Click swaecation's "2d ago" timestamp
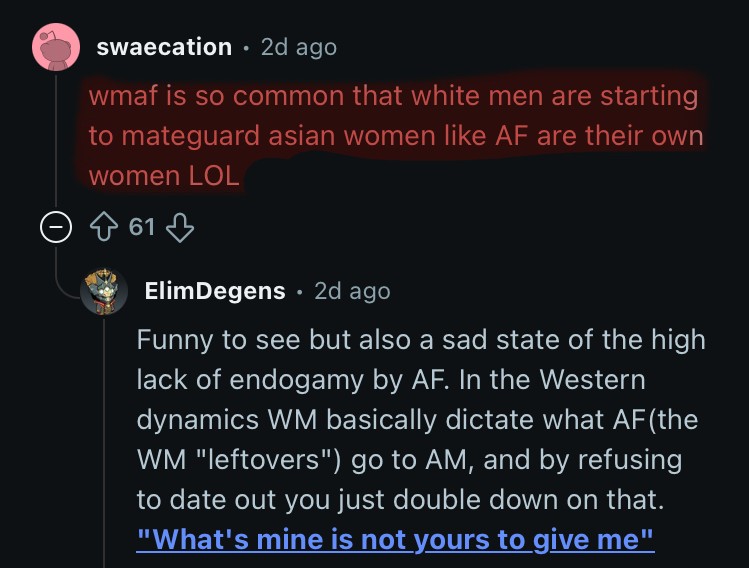Screen dimensions: 749x568 pyautogui.click(x=299, y=47)
